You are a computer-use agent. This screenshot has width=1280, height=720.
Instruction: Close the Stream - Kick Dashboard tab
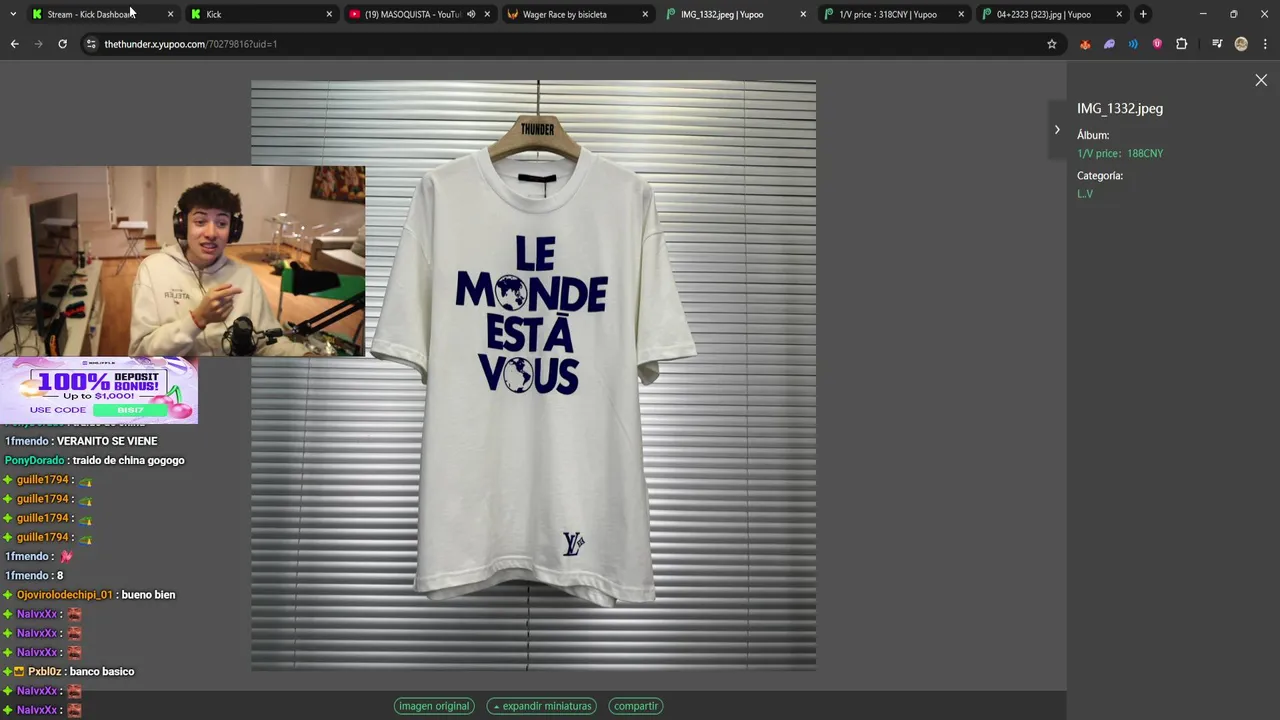point(170,14)
